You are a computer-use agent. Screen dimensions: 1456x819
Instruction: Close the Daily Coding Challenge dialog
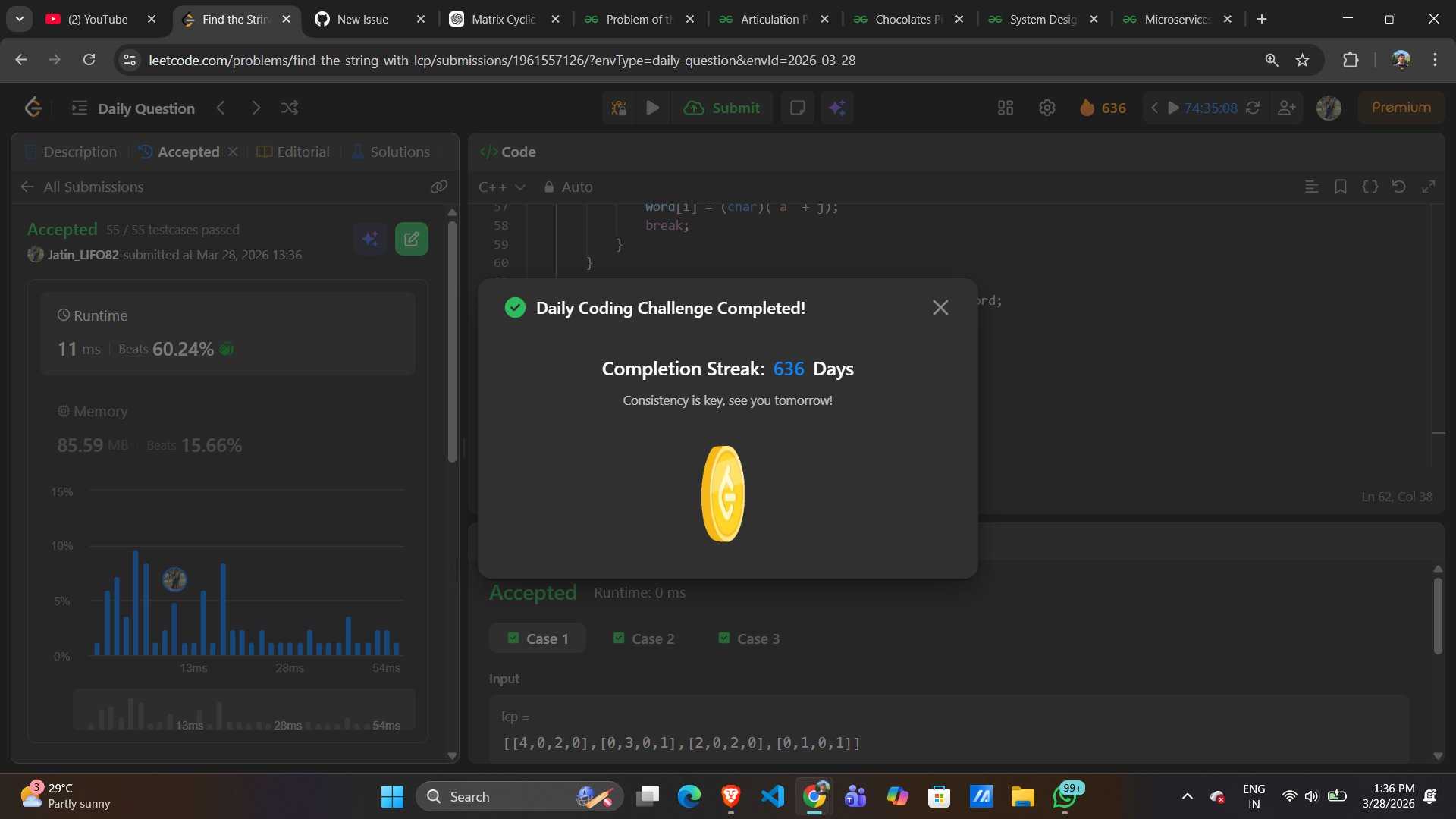940,307
